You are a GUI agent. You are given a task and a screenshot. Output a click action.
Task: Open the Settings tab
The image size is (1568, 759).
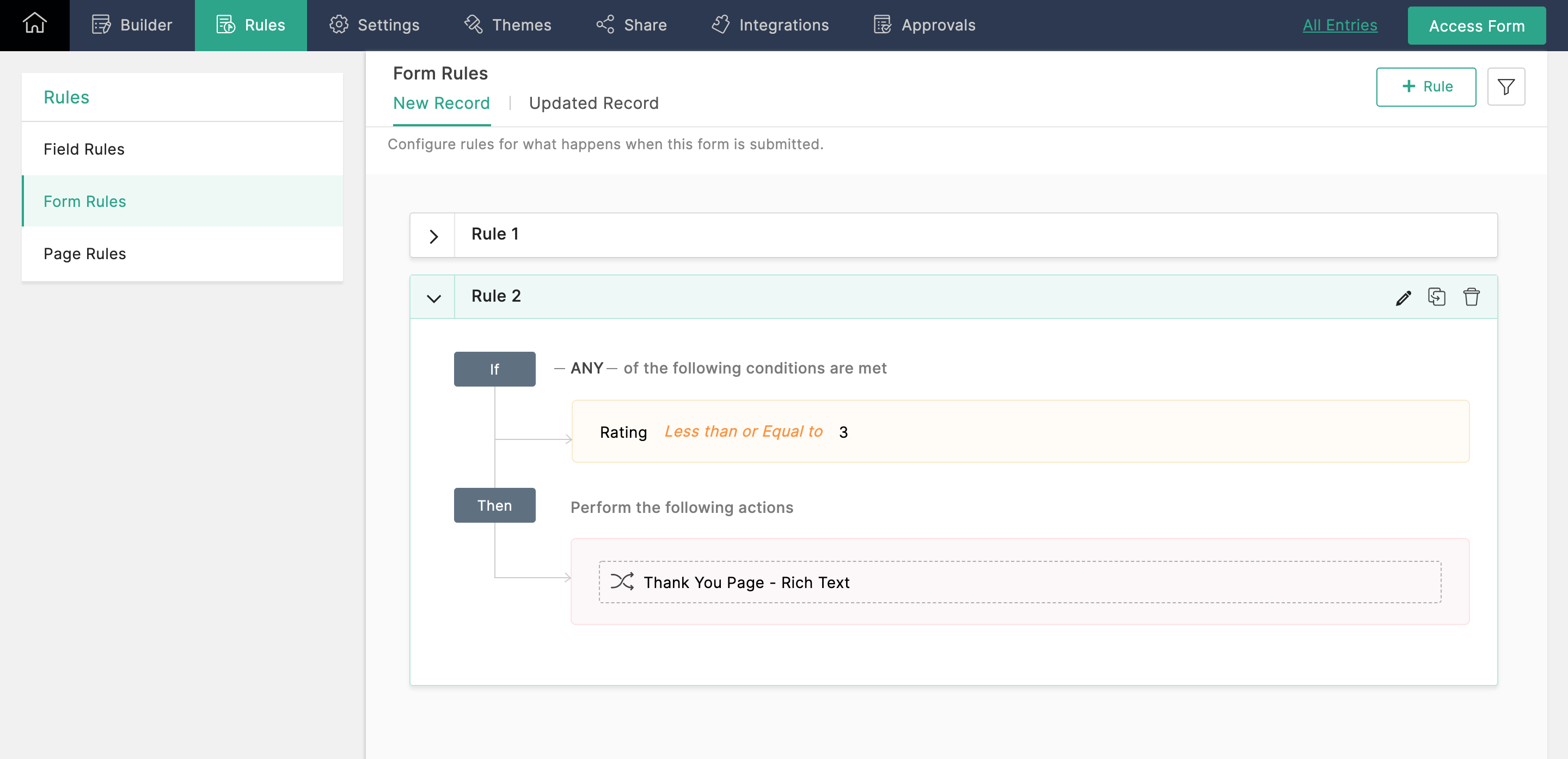(373, 25)
